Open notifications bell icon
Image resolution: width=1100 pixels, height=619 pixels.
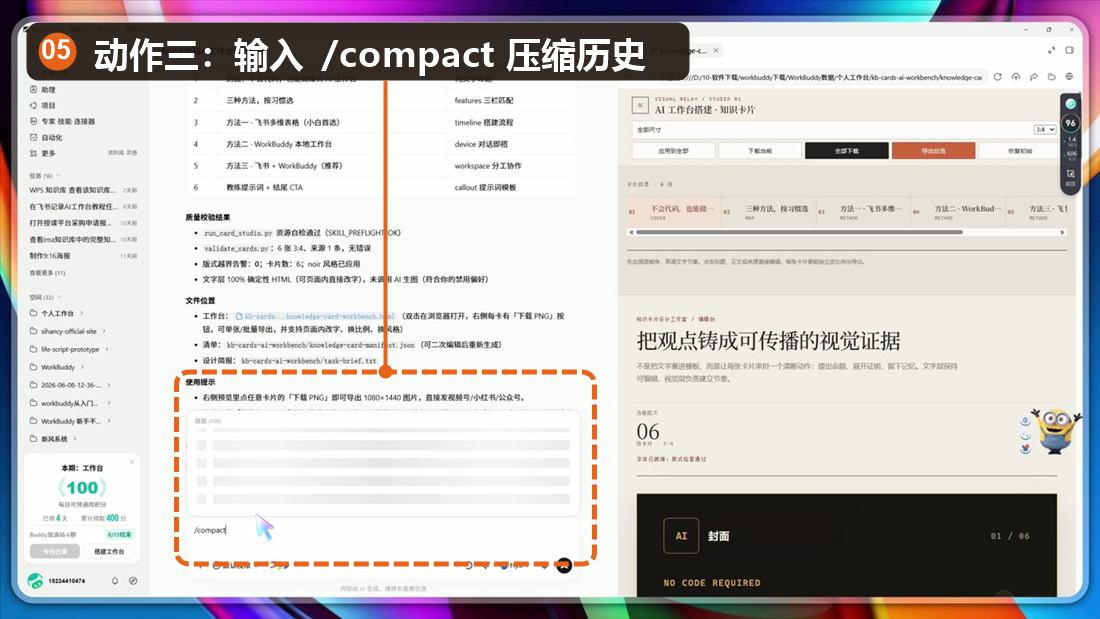pos(115,581)
